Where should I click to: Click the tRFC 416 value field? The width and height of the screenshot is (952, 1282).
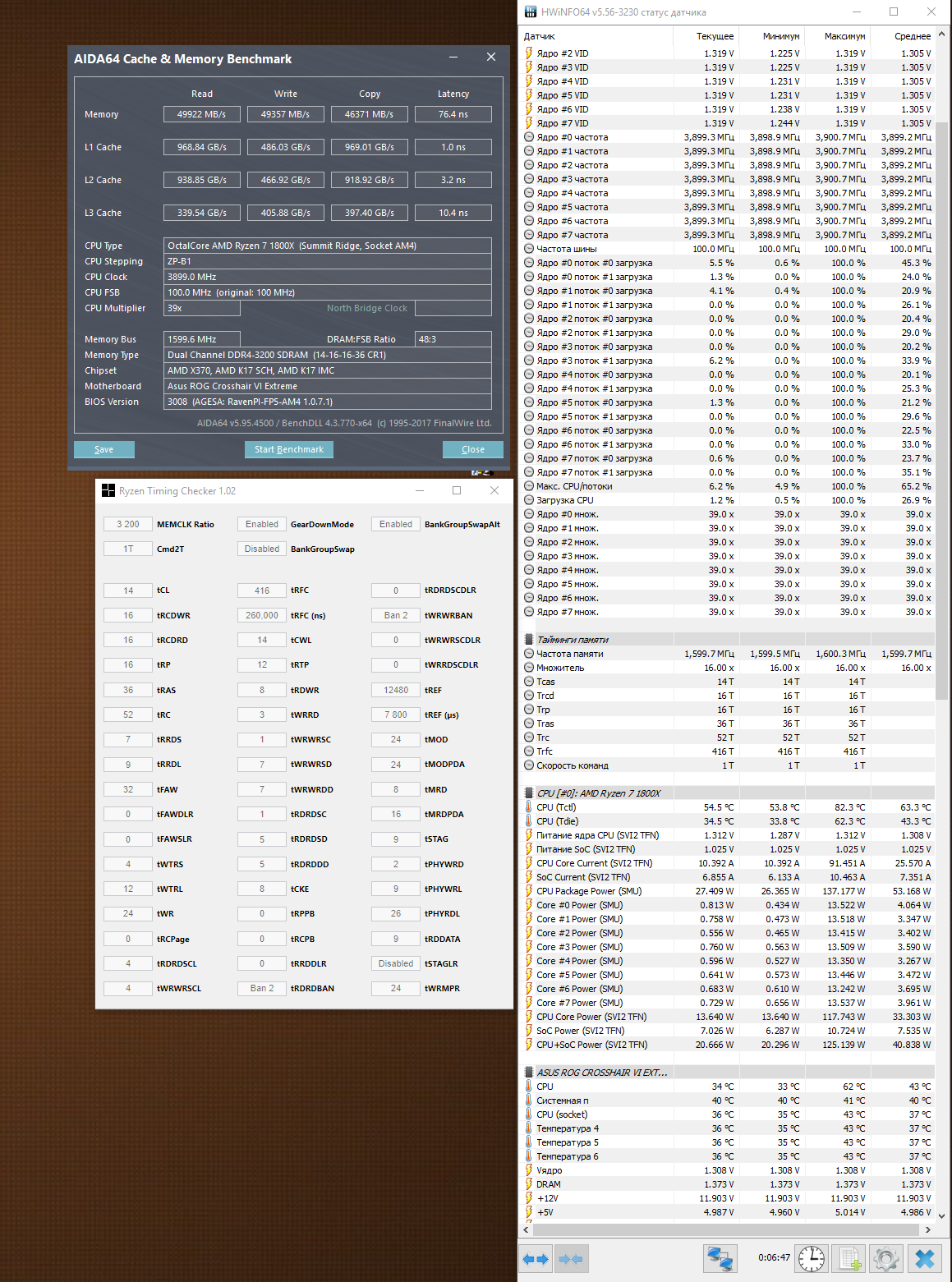(x=262, y=590)
